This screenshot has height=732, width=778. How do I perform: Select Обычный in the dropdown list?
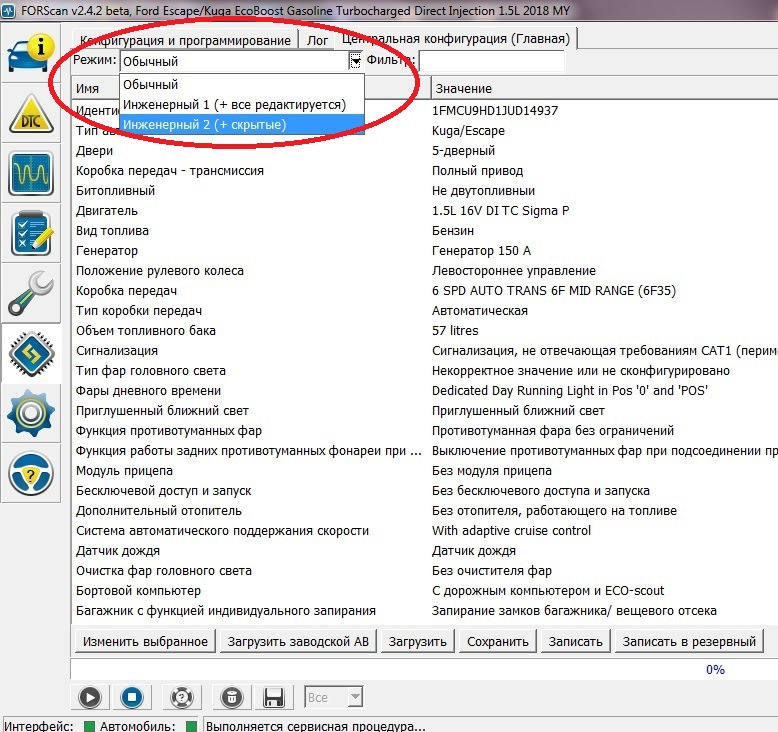tap(242, 84)
